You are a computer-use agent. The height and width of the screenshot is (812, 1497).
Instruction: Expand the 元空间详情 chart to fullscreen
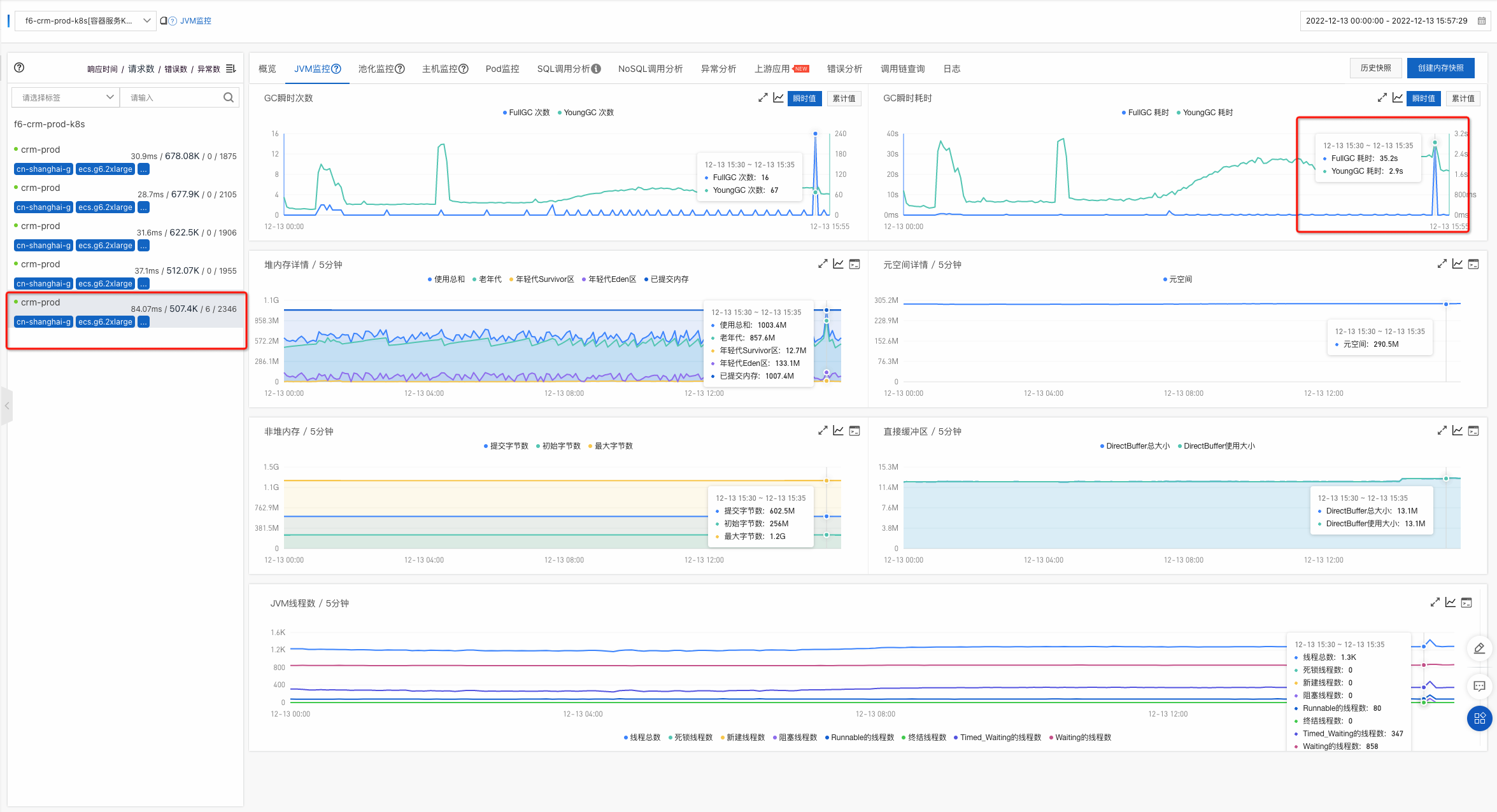click(1442, 264)
